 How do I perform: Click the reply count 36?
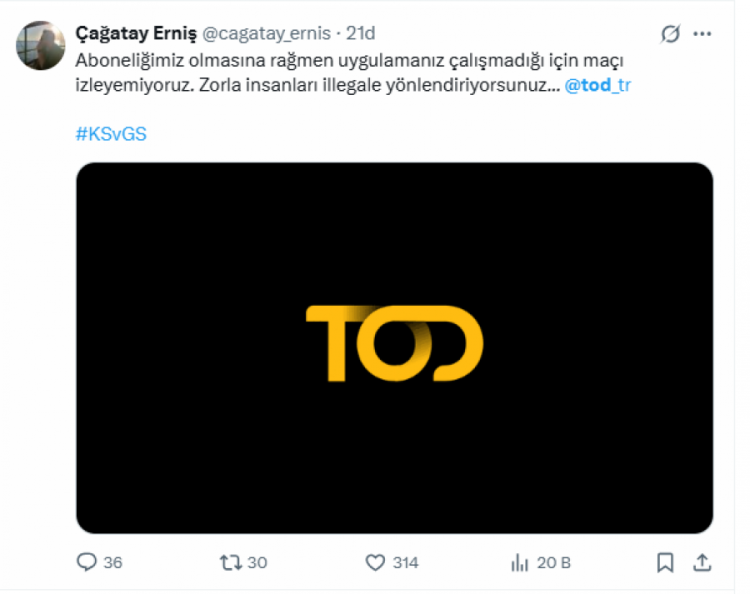click(x=113, y=563)
